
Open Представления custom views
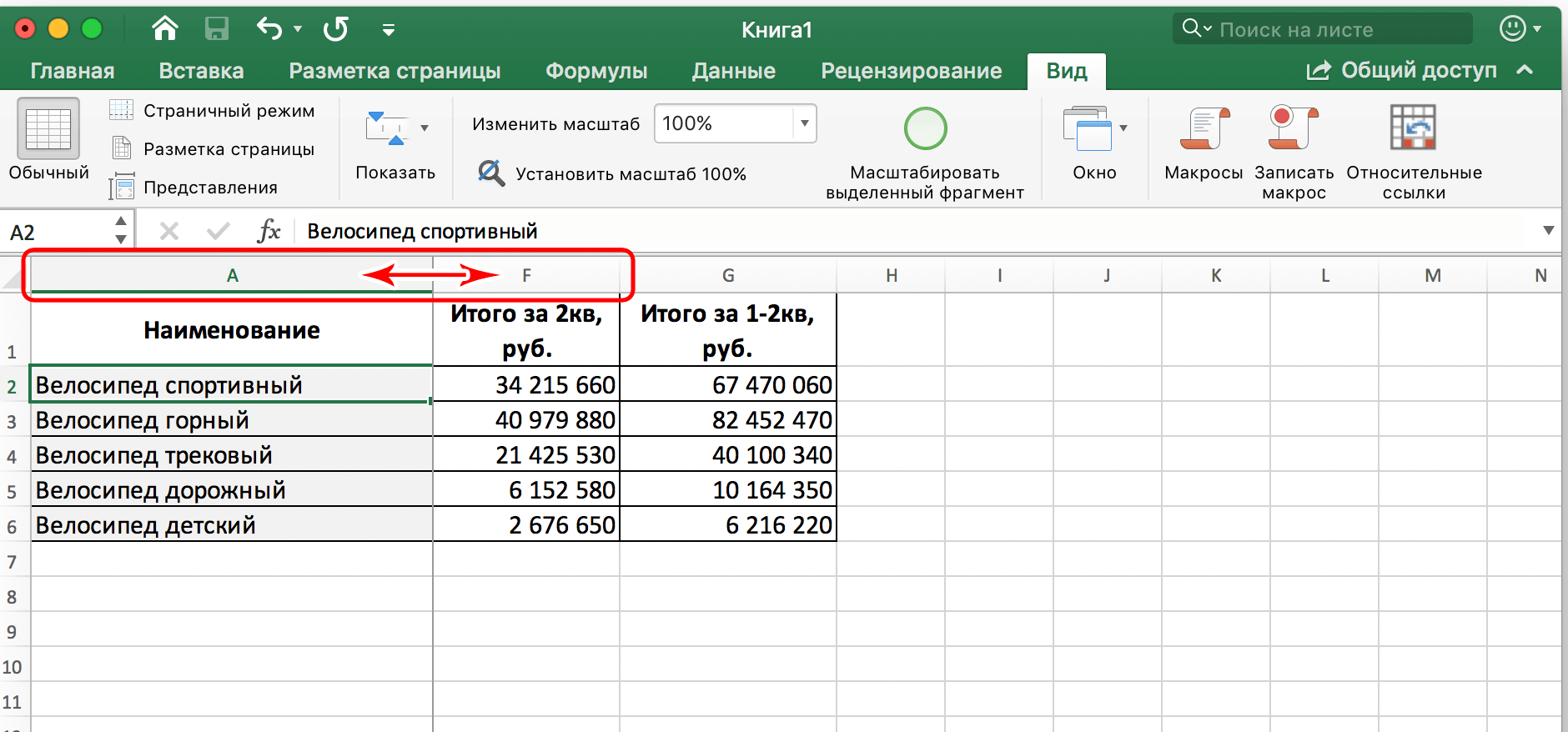pos(193,187)
